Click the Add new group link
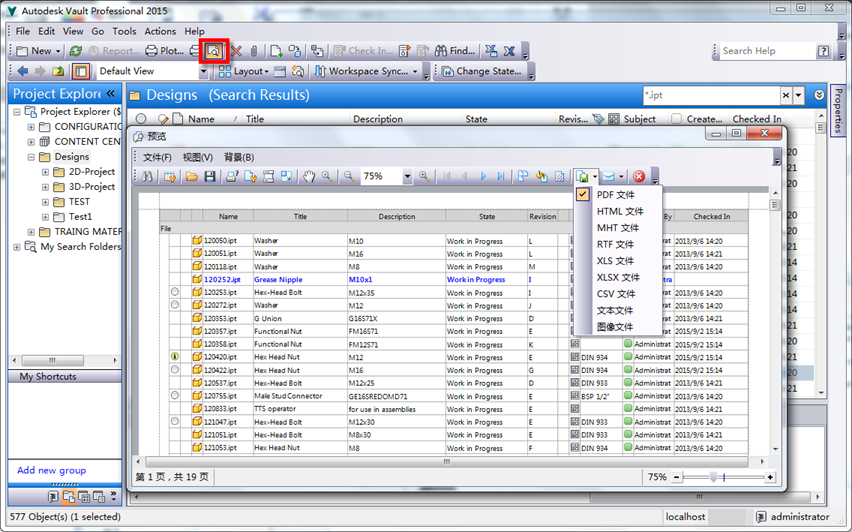The width and height of the screenshot is (852, 532). (x=52, y=470)
